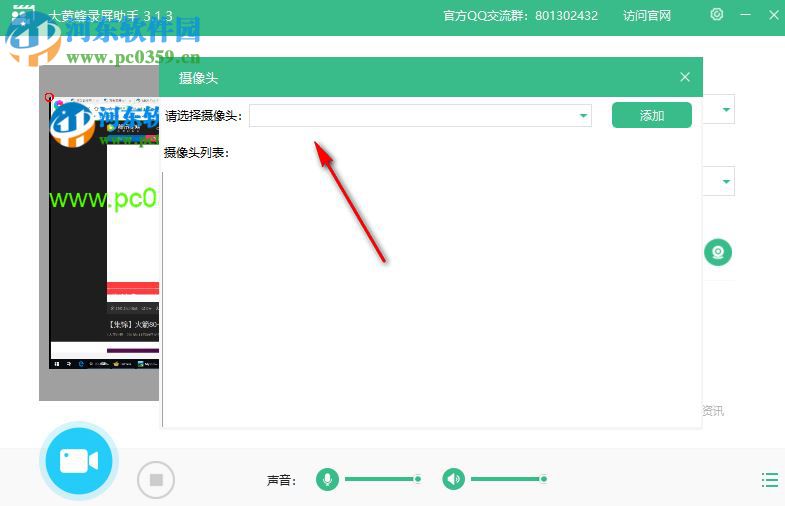
Task: Click the green webcam icon
Action: (x=718, y=252)
